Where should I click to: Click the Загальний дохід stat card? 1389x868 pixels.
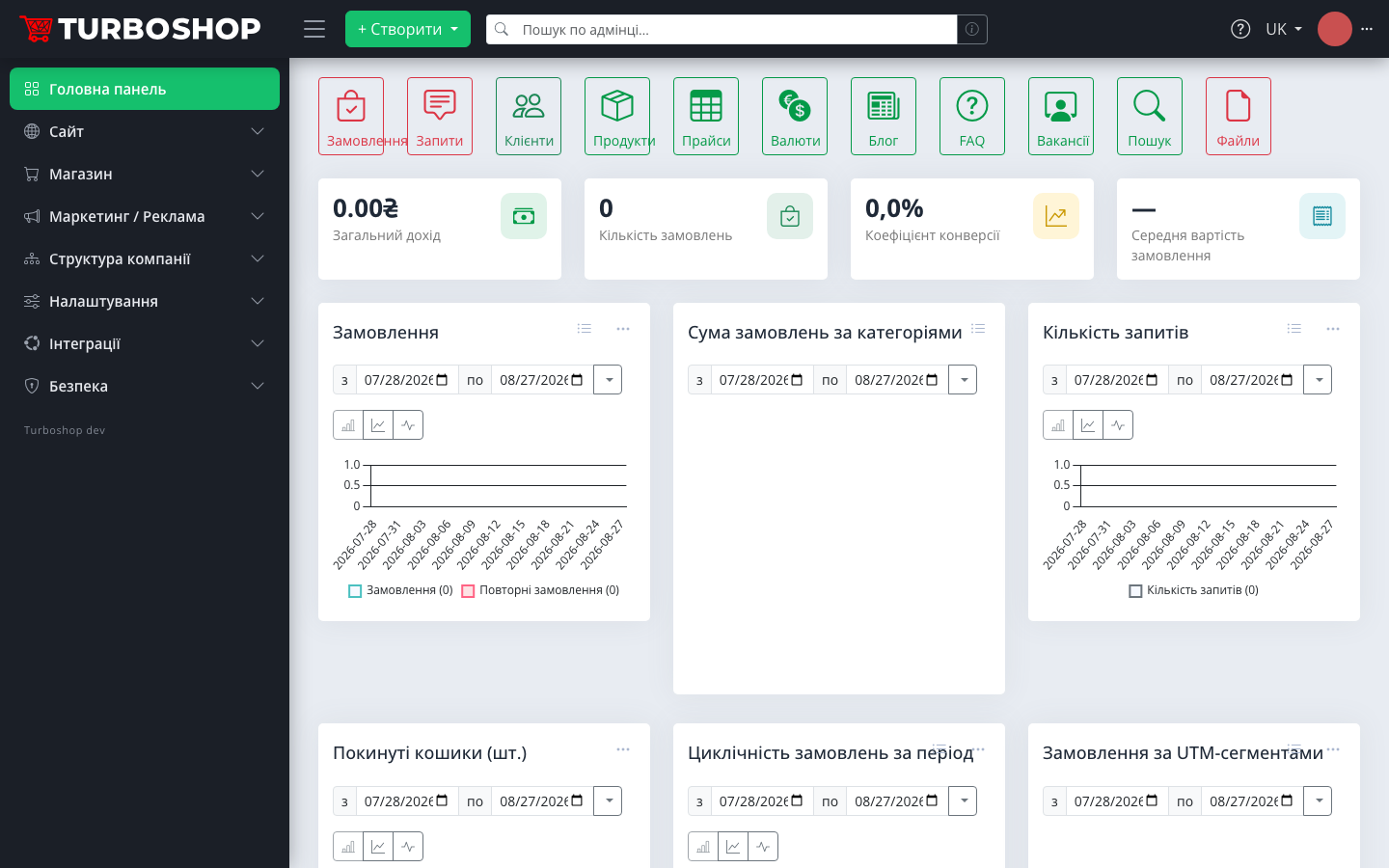coord(440,229)
